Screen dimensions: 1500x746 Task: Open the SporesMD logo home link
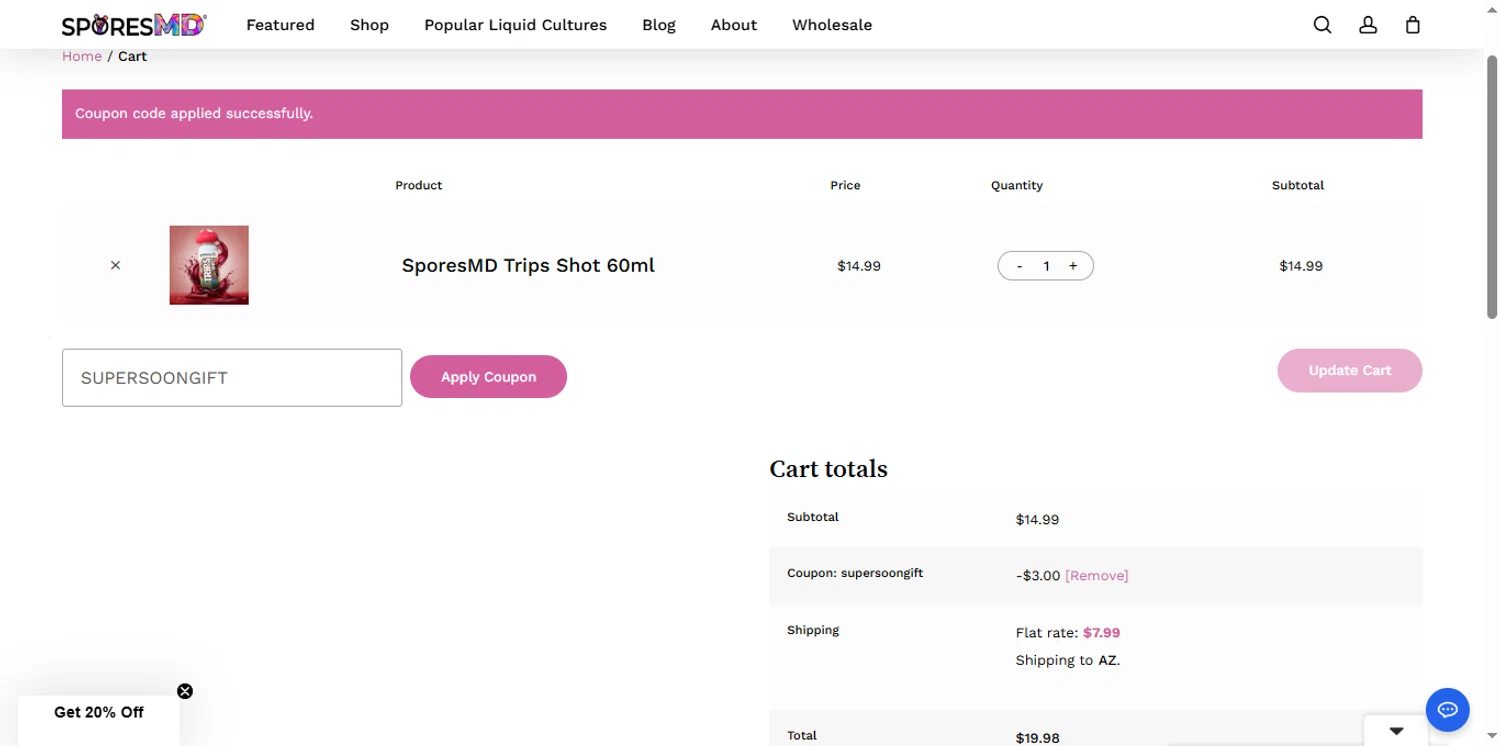pyautogui.click(x=134, y=25)
